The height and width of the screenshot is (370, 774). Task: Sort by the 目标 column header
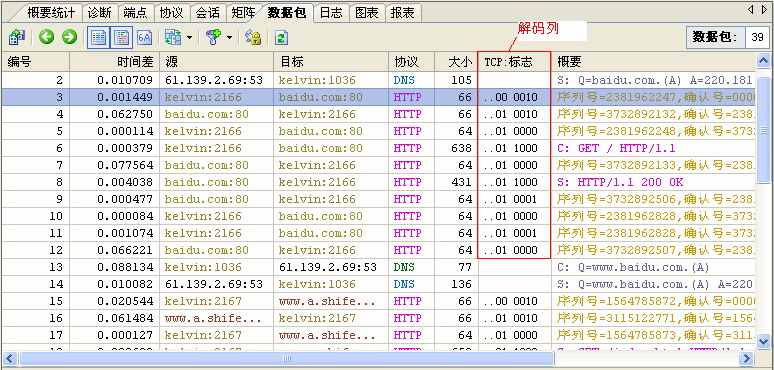pos(331,62)
